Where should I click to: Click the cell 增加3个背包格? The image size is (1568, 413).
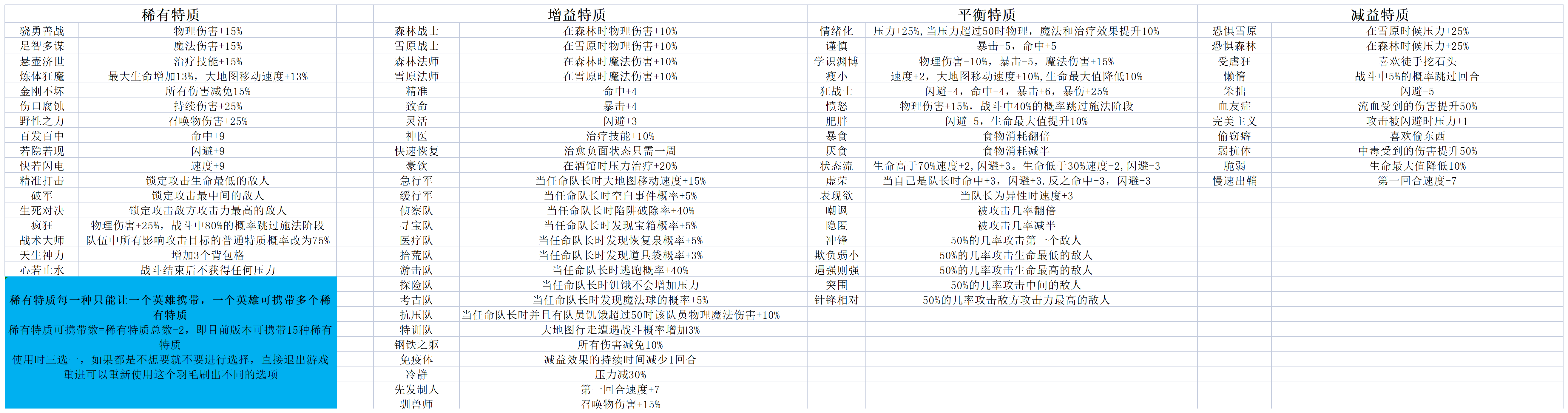(x=208, y=255)
